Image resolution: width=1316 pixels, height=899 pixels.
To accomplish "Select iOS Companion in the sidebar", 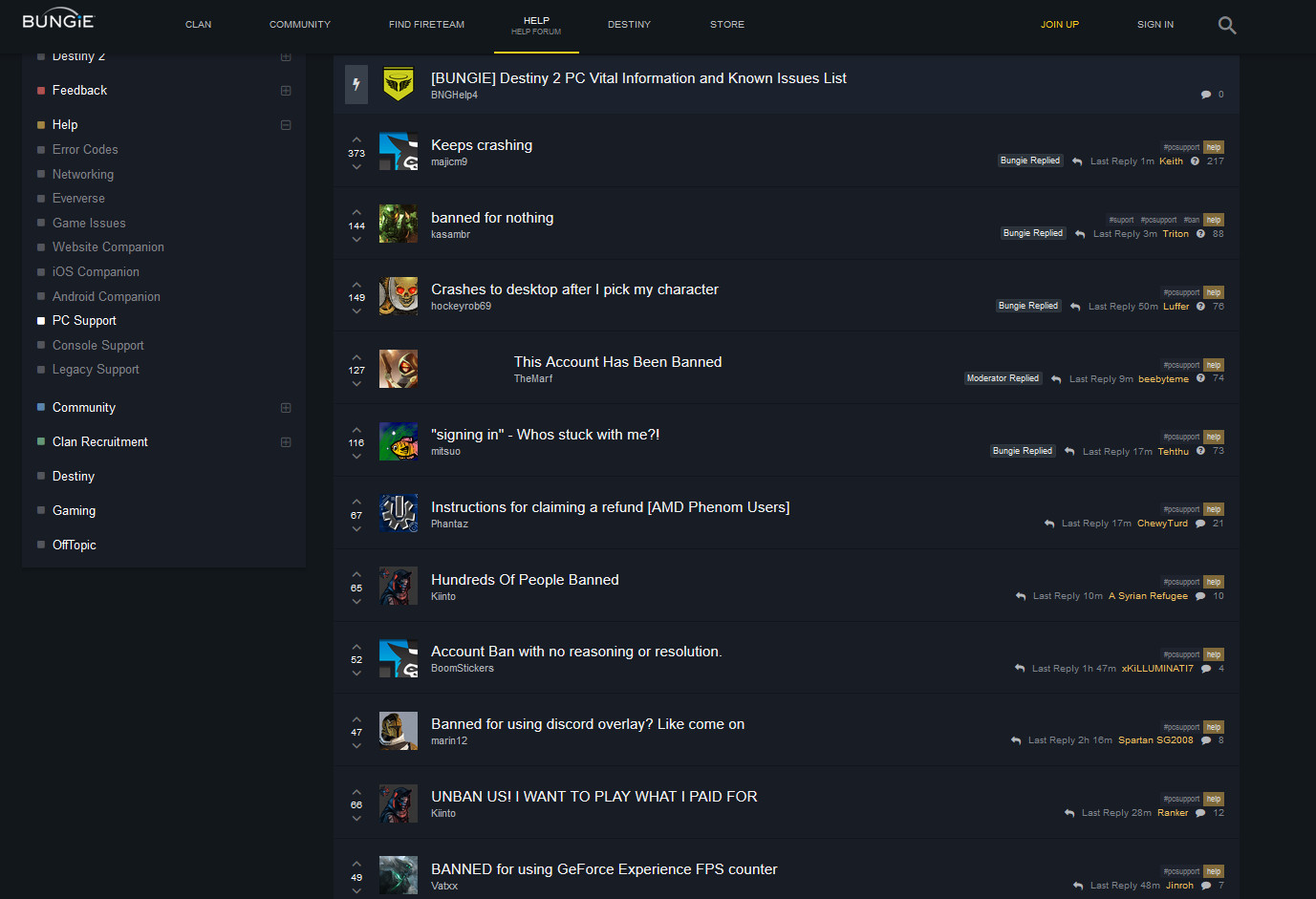I will [96, 272].
